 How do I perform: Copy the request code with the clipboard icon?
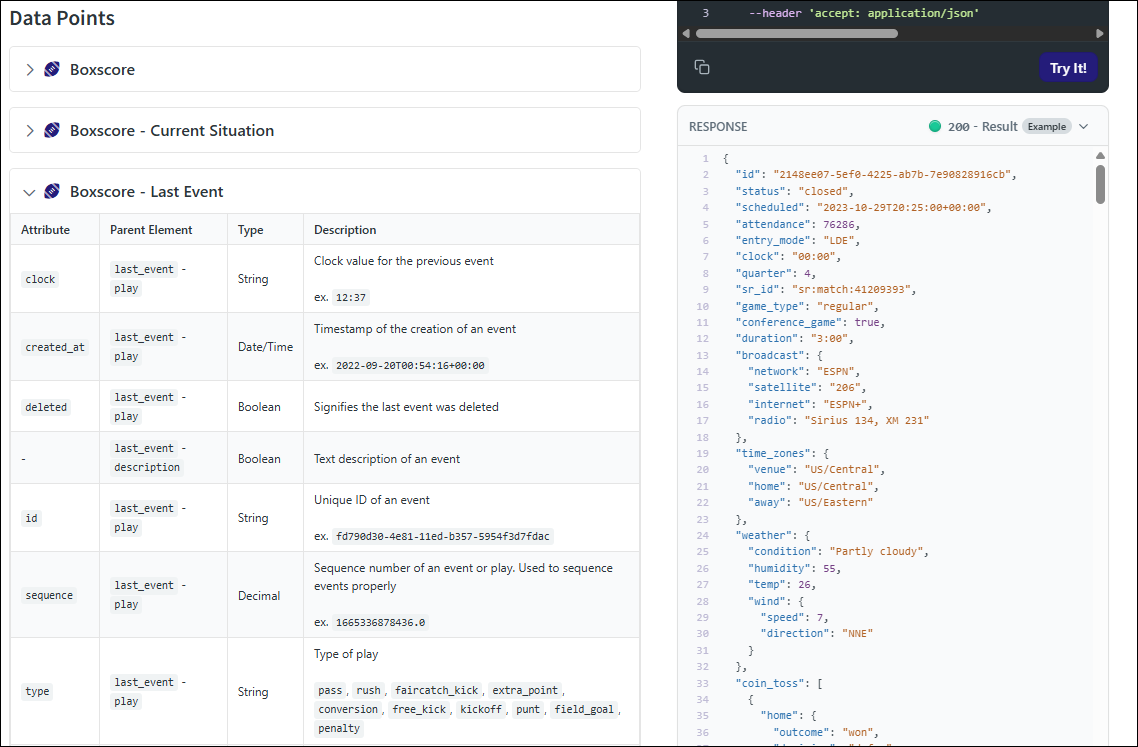702,67
